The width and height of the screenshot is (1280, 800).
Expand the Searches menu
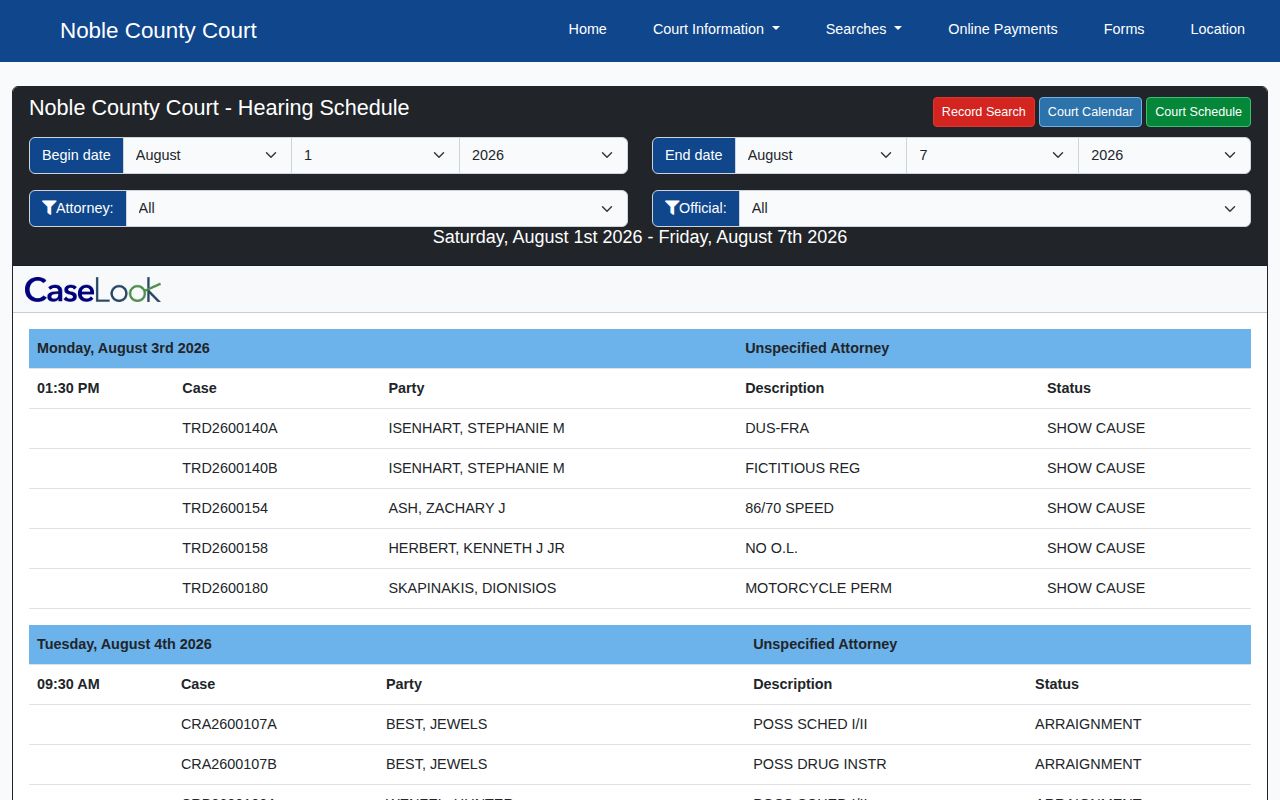point(864,29)
